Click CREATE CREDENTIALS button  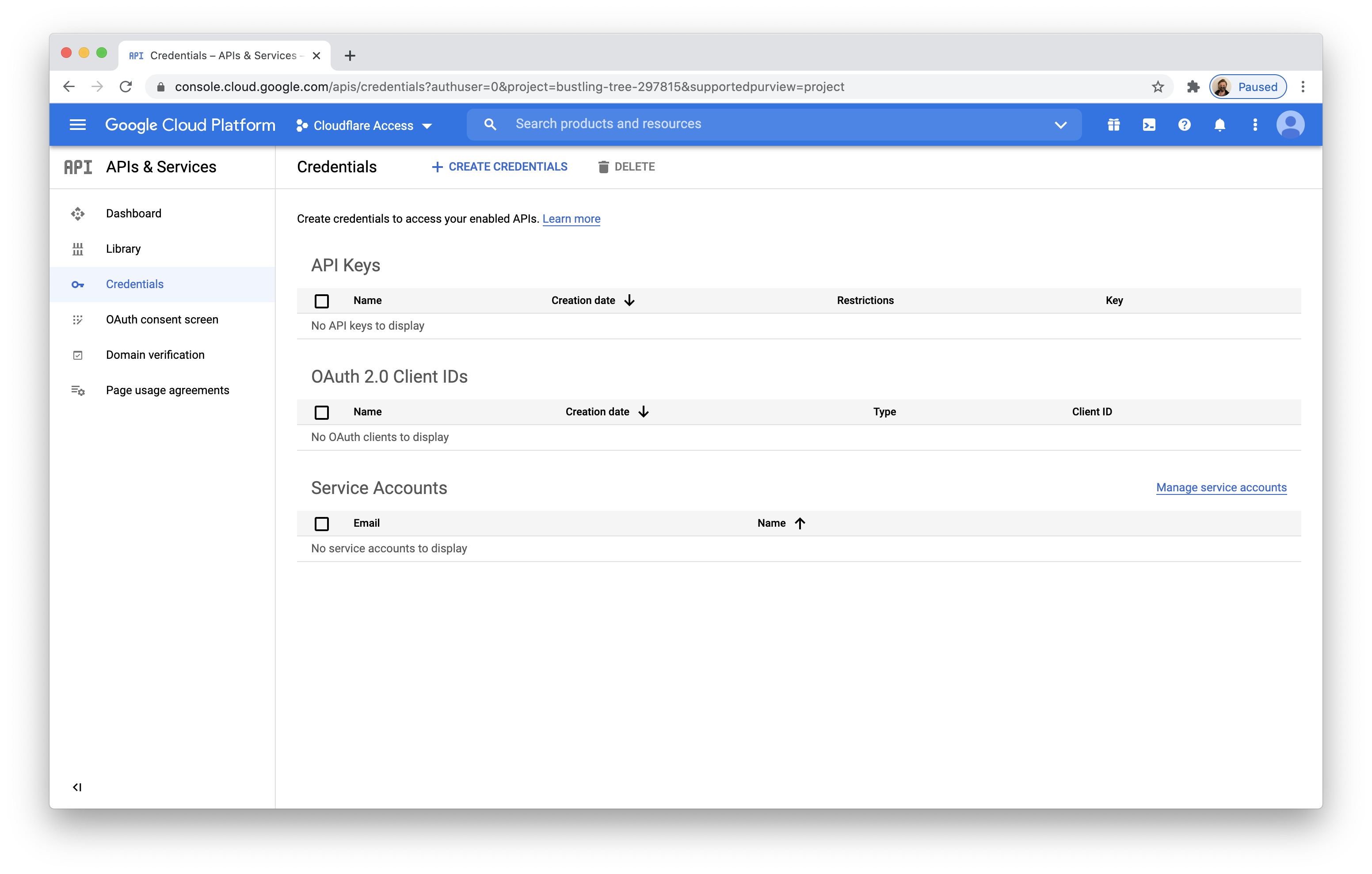coord(499,167)
